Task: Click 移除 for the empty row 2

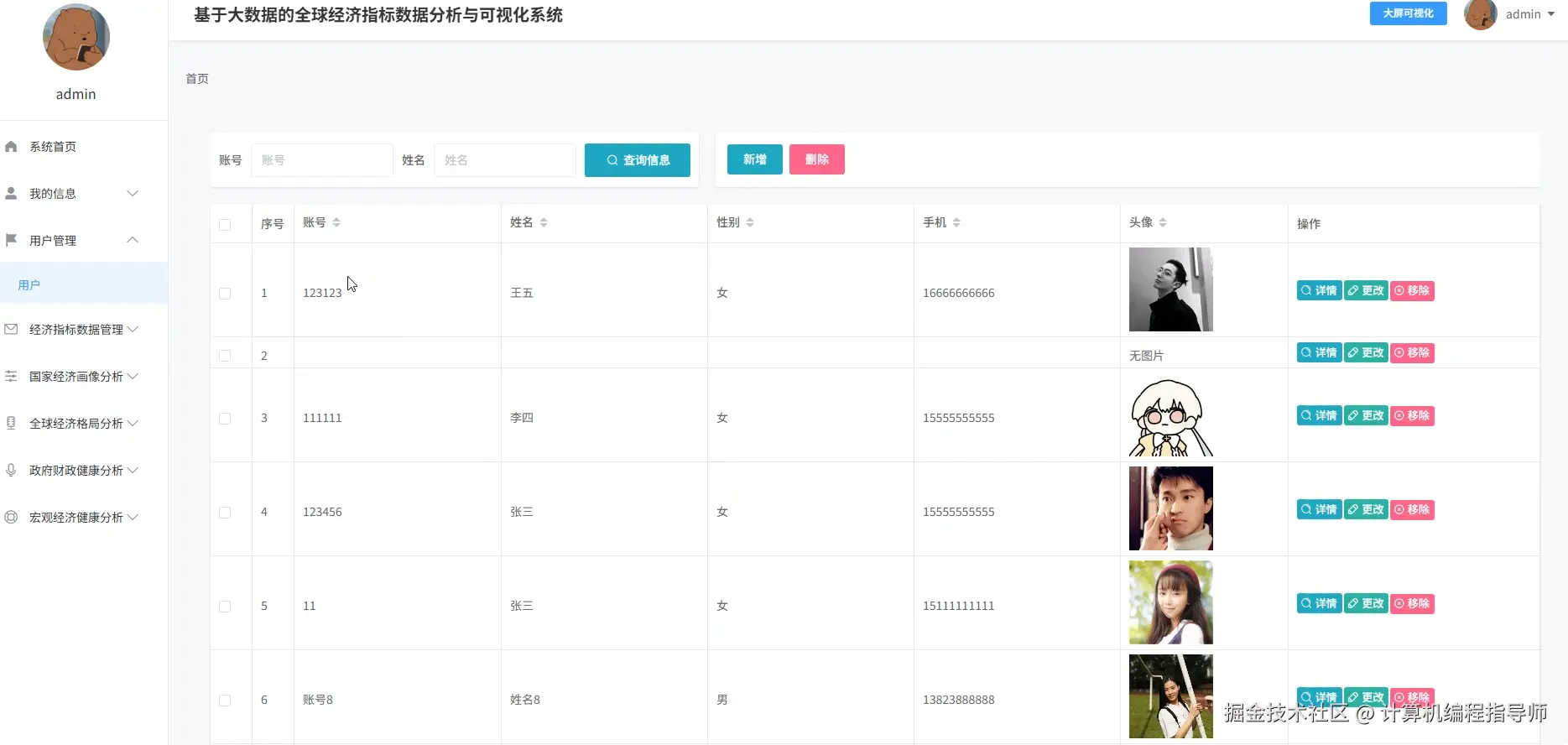Action: 1412,353
